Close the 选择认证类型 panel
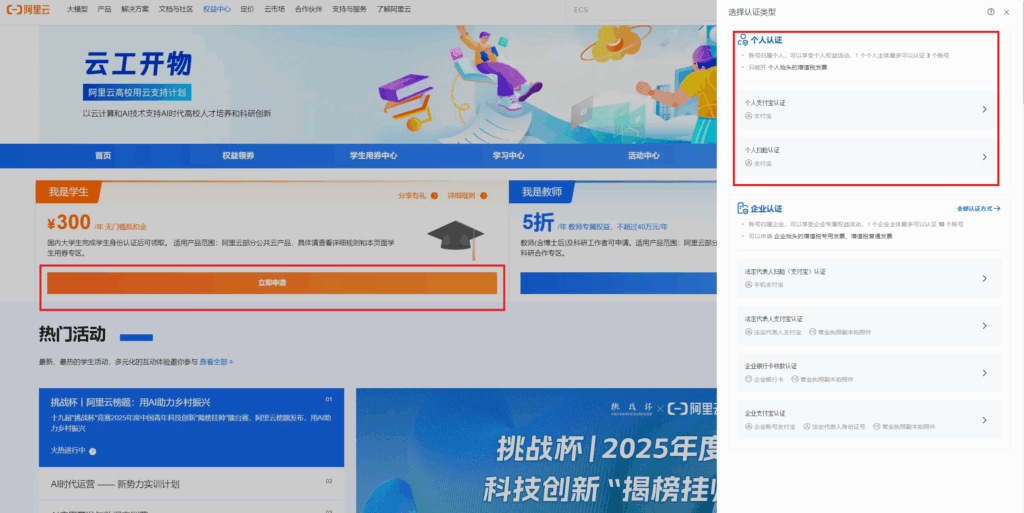1024x513 pixels. [1006, 12]
